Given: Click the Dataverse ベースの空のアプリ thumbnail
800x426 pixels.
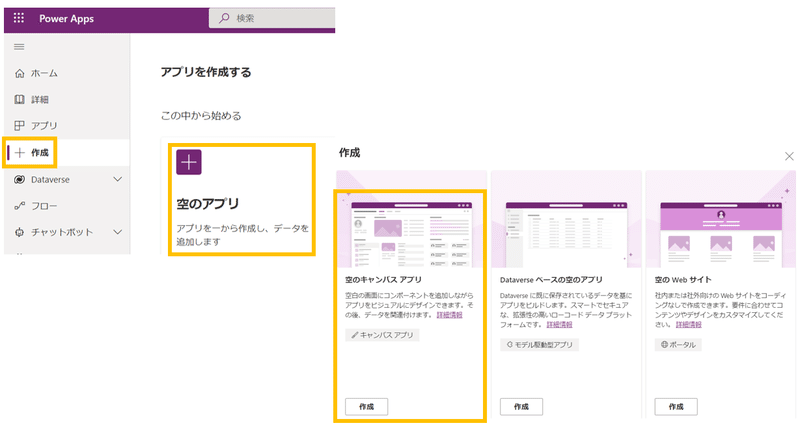Looking at the screenshot, I should pyautogui.click(x=566, y=219).
